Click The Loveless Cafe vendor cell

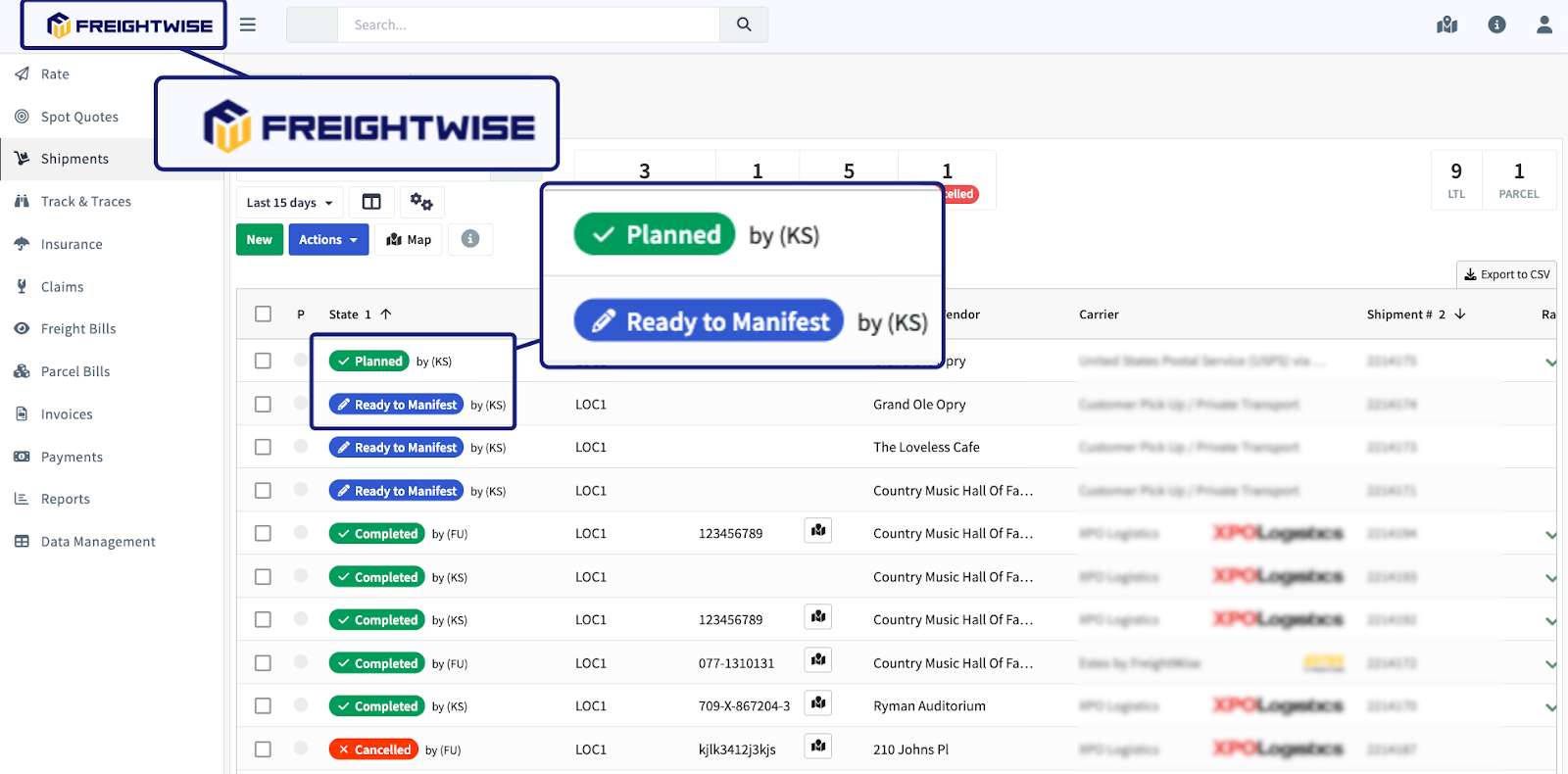926,447
